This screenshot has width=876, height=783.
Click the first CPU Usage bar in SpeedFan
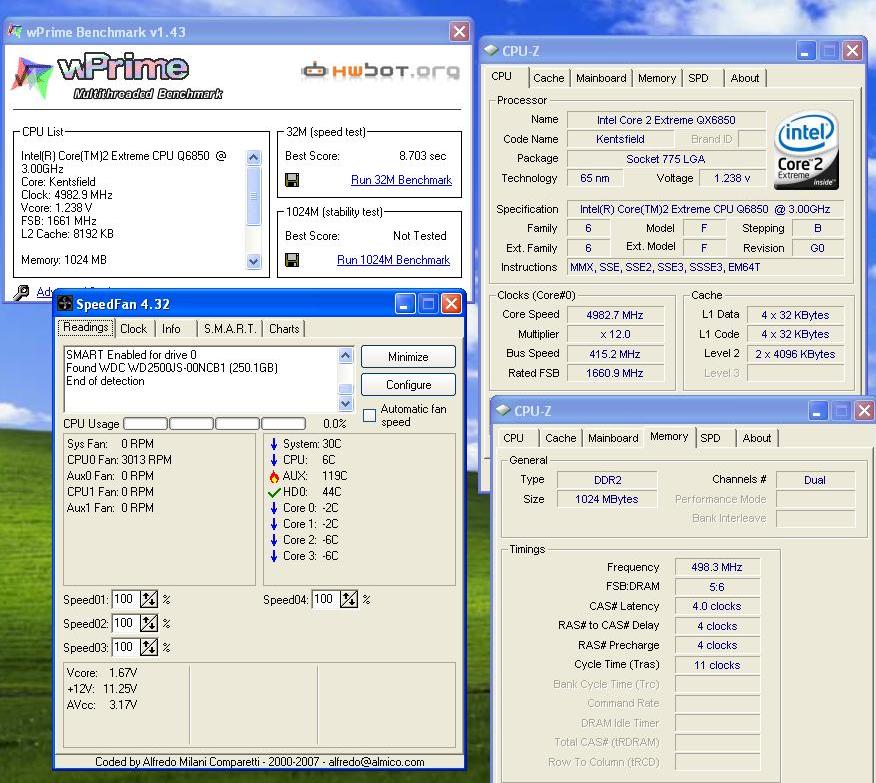point(146,423)
